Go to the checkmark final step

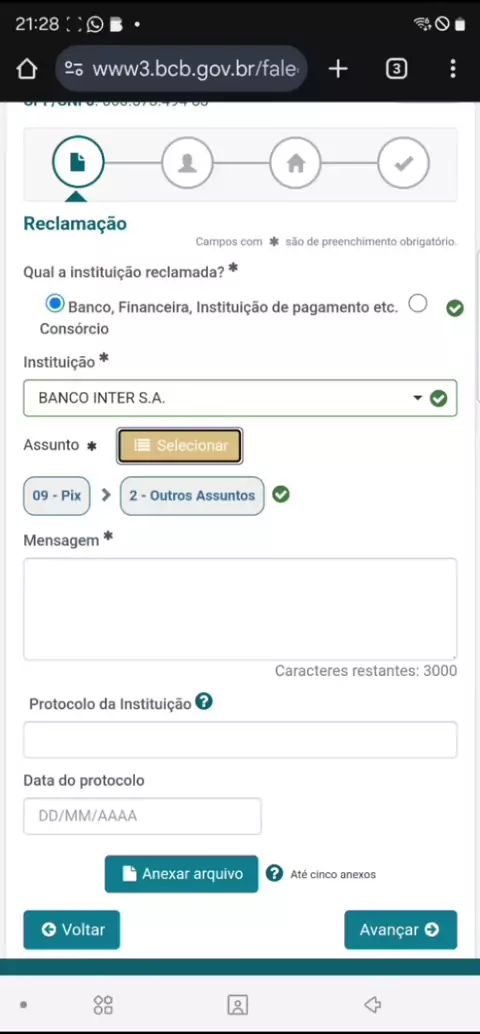pos(404,162)
